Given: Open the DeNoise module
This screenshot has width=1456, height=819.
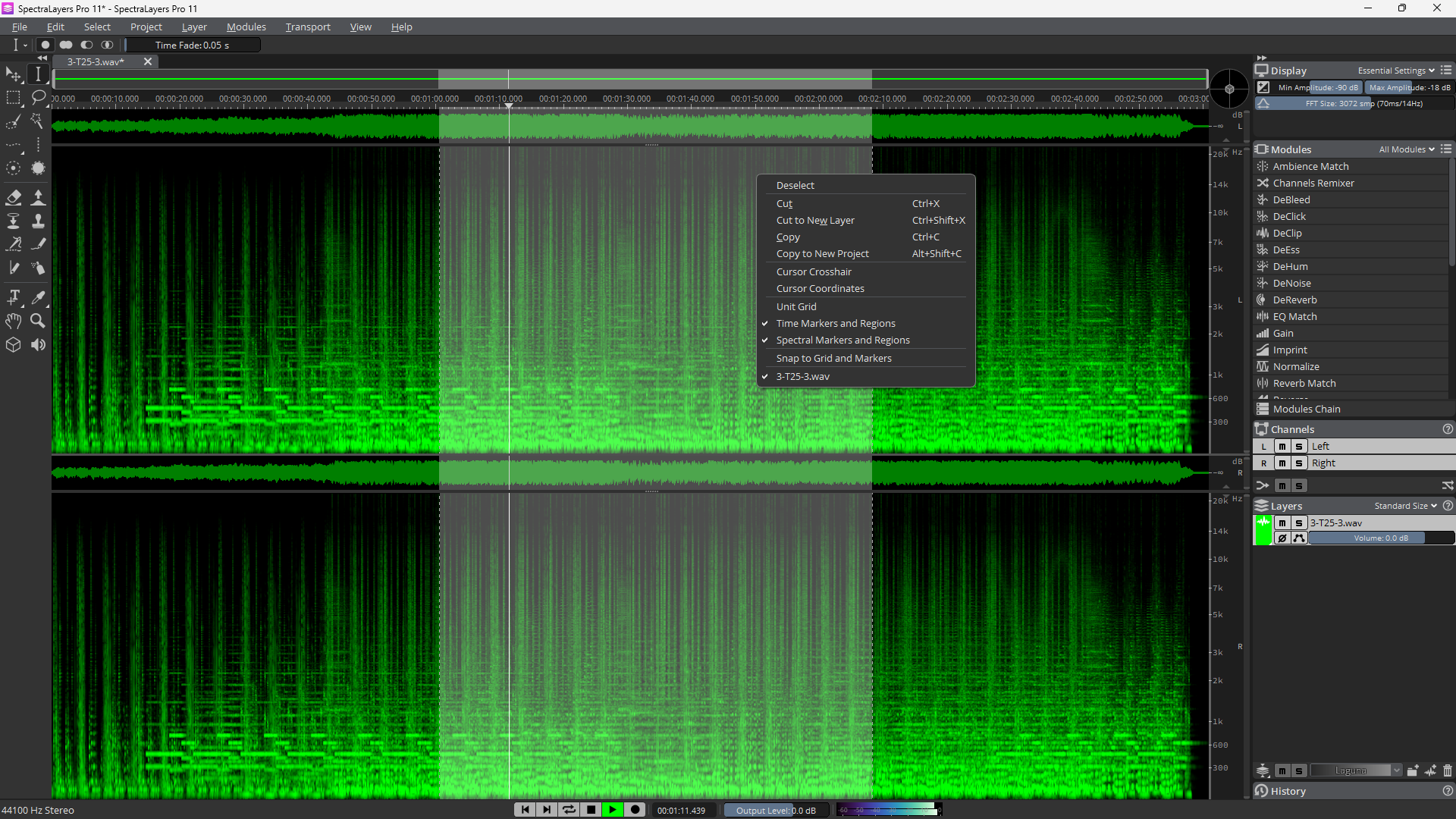Looking at the screenshot, I should click(1291, 284).
